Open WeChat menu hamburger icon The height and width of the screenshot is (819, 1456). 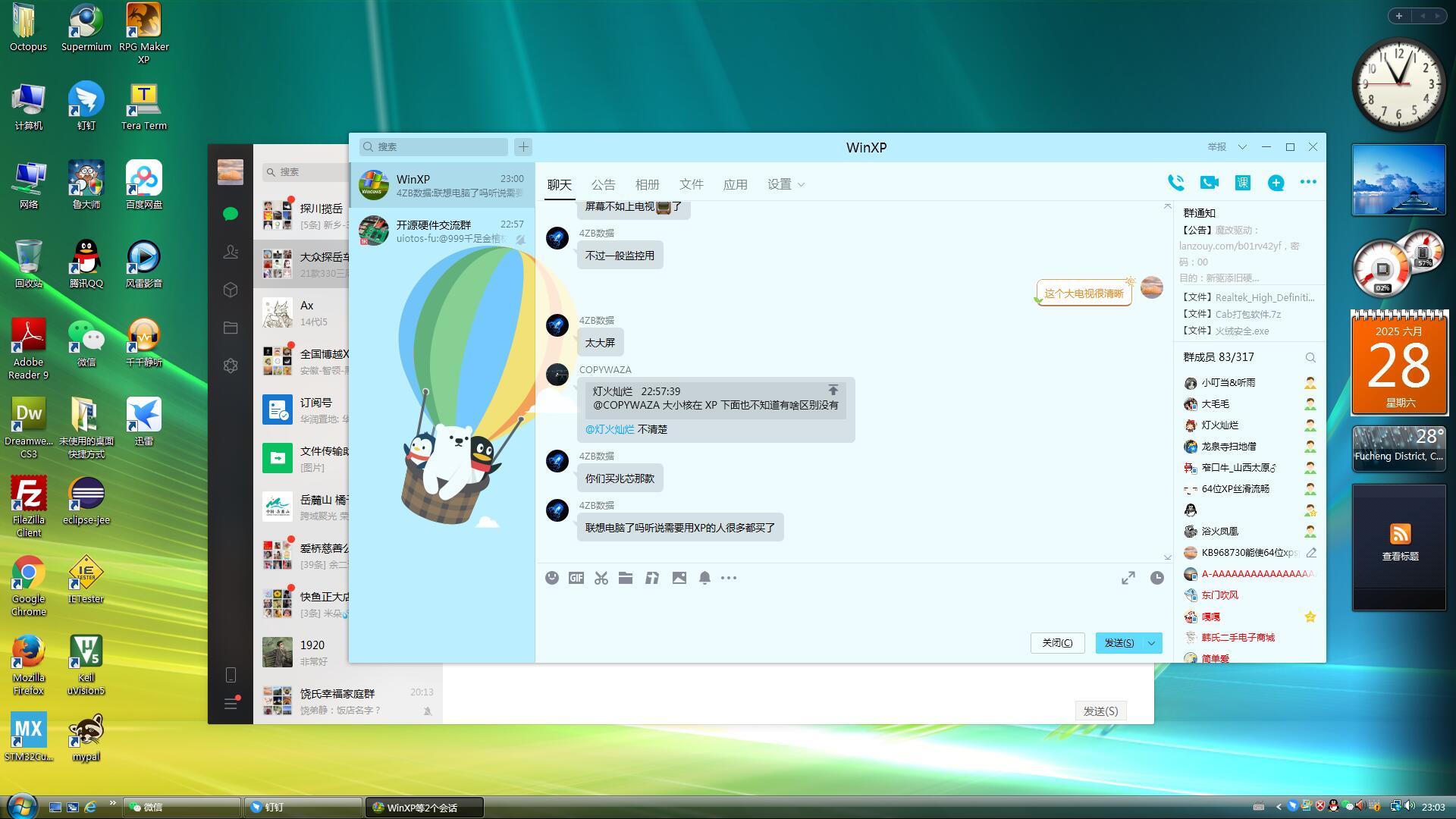231,704
